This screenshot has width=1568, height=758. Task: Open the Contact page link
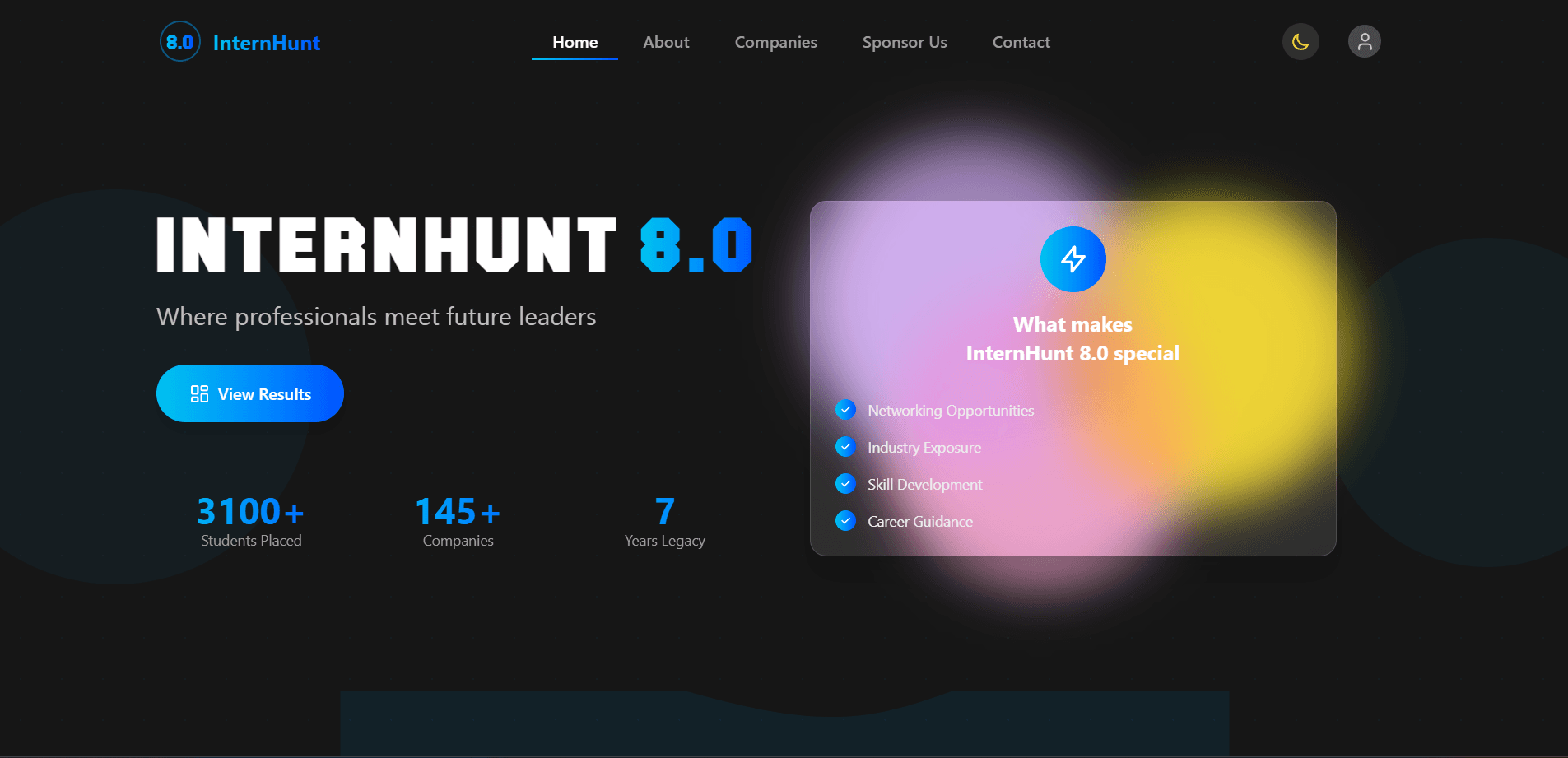(x=1021, y=42)
